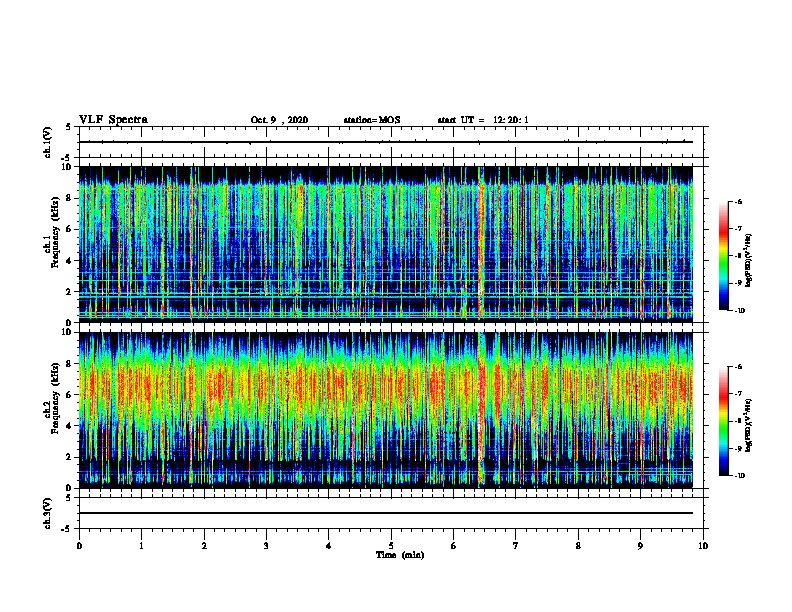Click the "VLF Spectra" plot title
792x612 pixels.
(113, 120)
